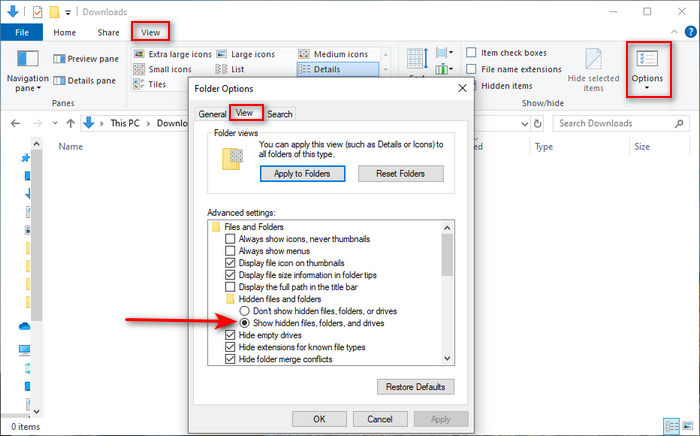Switch to details view in status bar
700x436 pixels.
(x=671, y=426)
